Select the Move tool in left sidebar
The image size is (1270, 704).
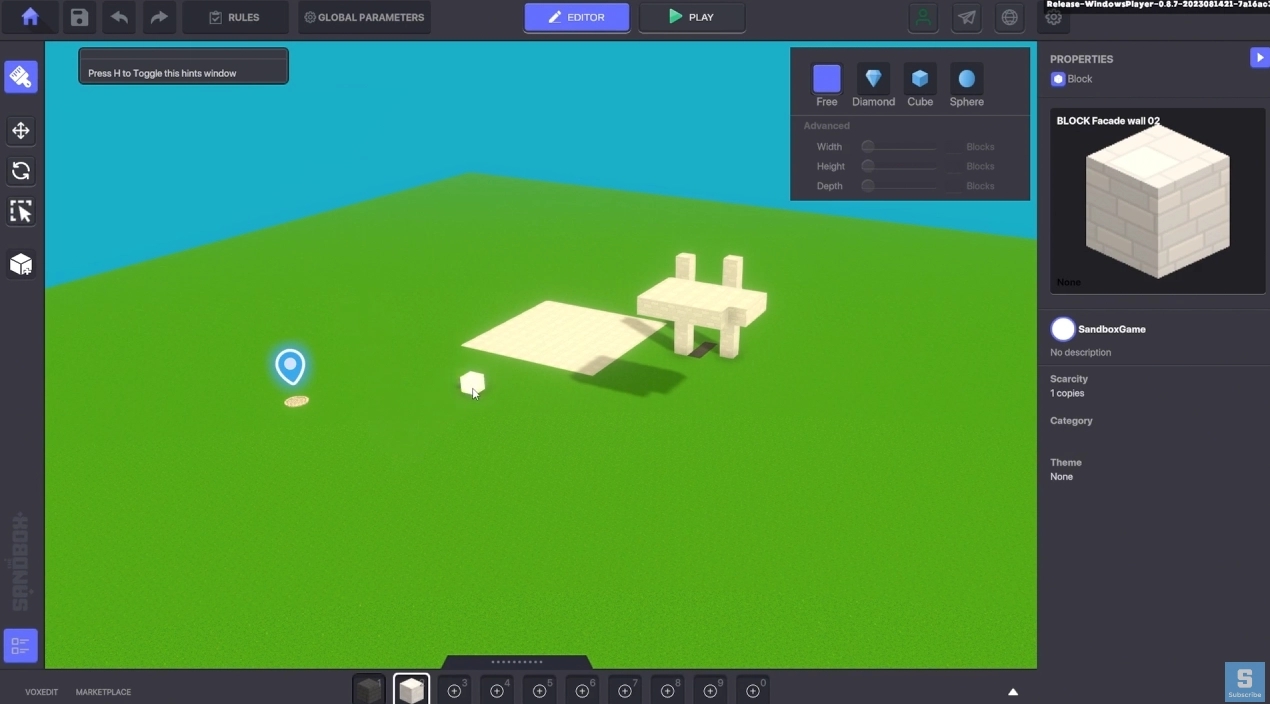(x=21, y=131)
